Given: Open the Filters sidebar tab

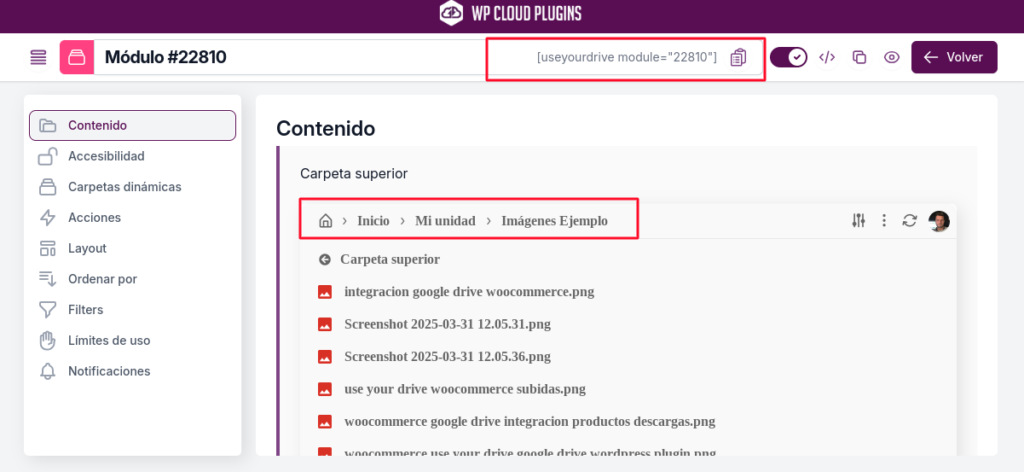Looking at the screenshot, I should tap(133, 309).
